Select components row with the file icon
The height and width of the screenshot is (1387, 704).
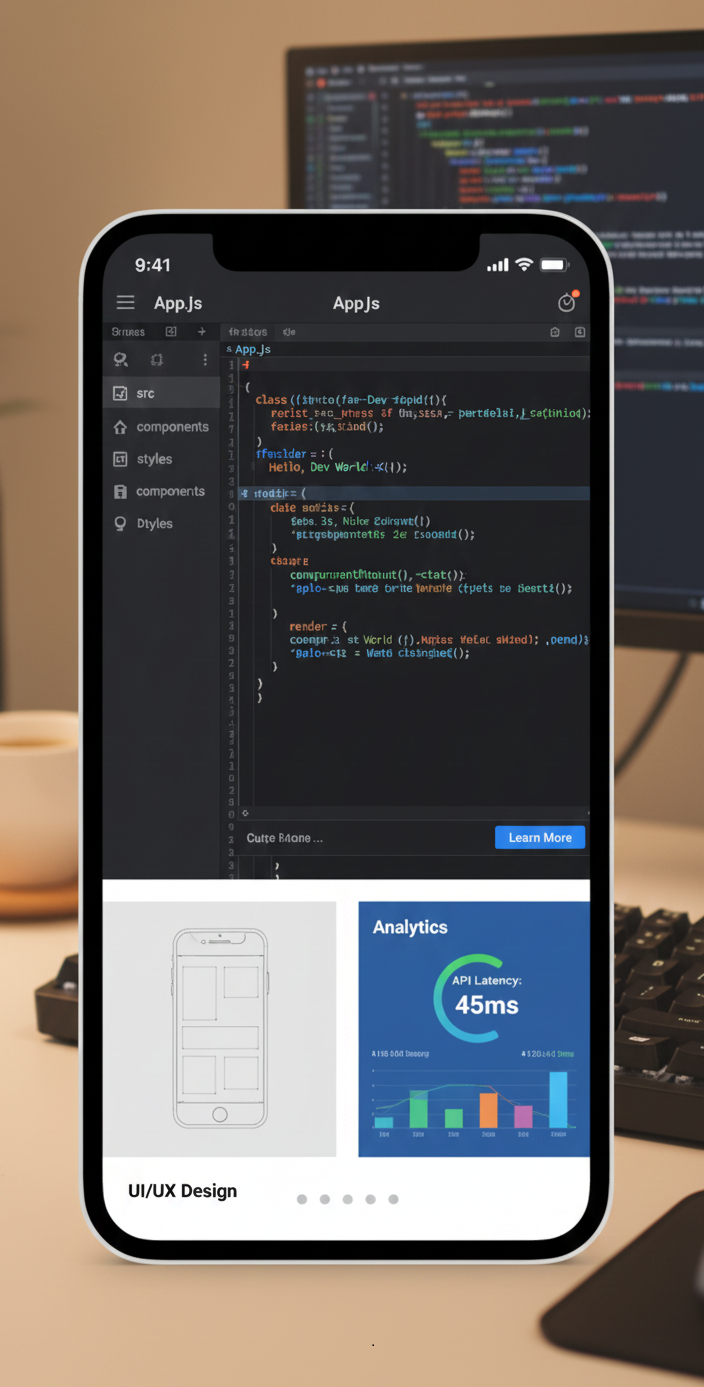click(162, 491)
